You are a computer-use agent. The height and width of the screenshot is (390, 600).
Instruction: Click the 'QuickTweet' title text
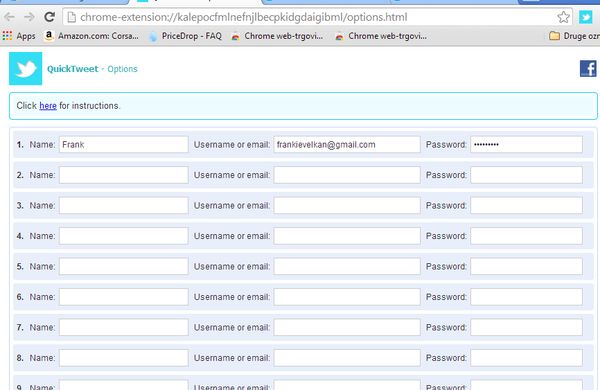coord(73,69)
